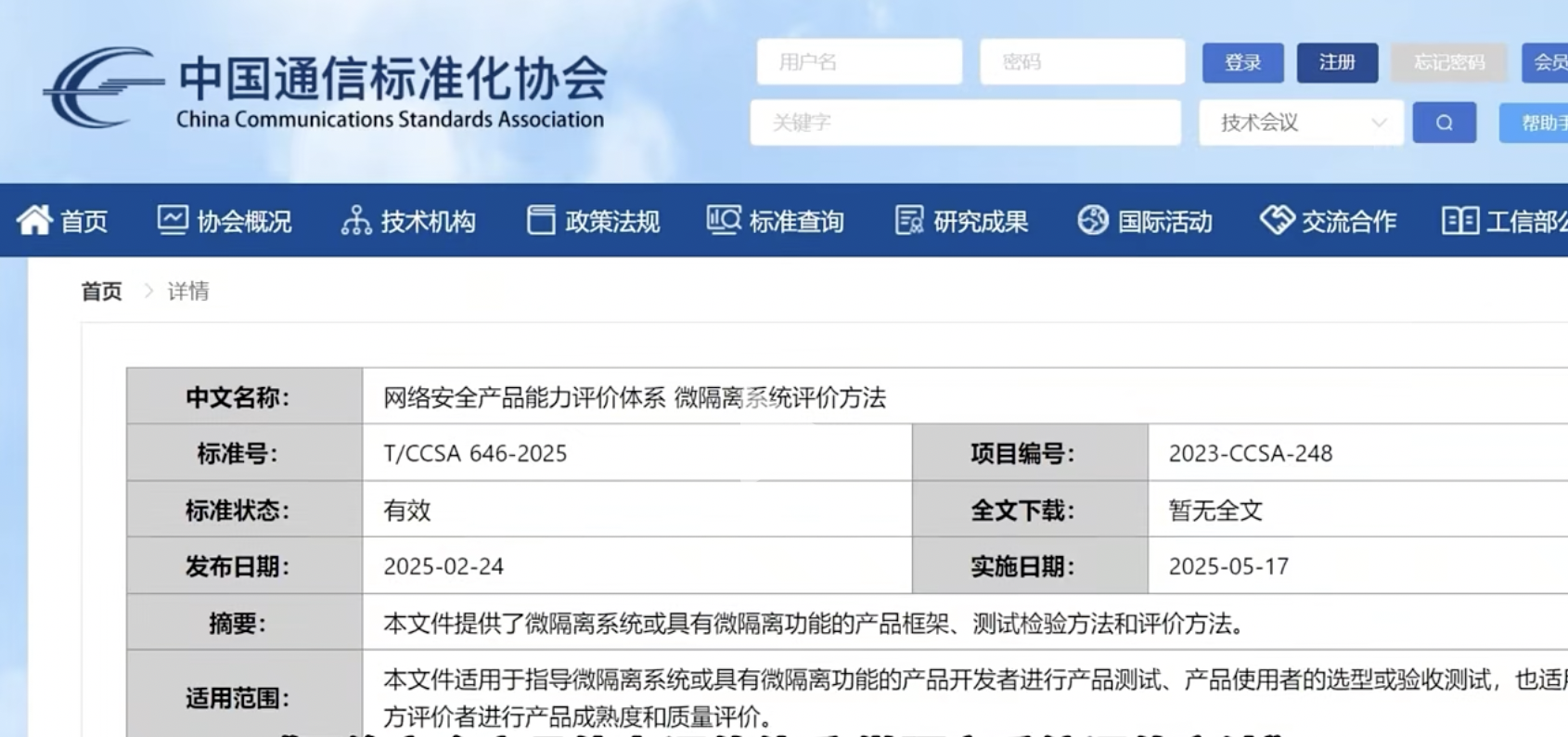Click the 摘要 label cell
This screenshot has height=737, width=1568.
[244, 622]
